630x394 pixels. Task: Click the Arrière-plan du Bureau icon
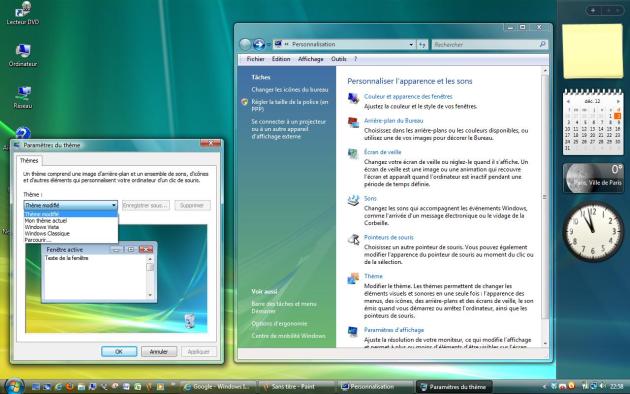pos(353,122)
